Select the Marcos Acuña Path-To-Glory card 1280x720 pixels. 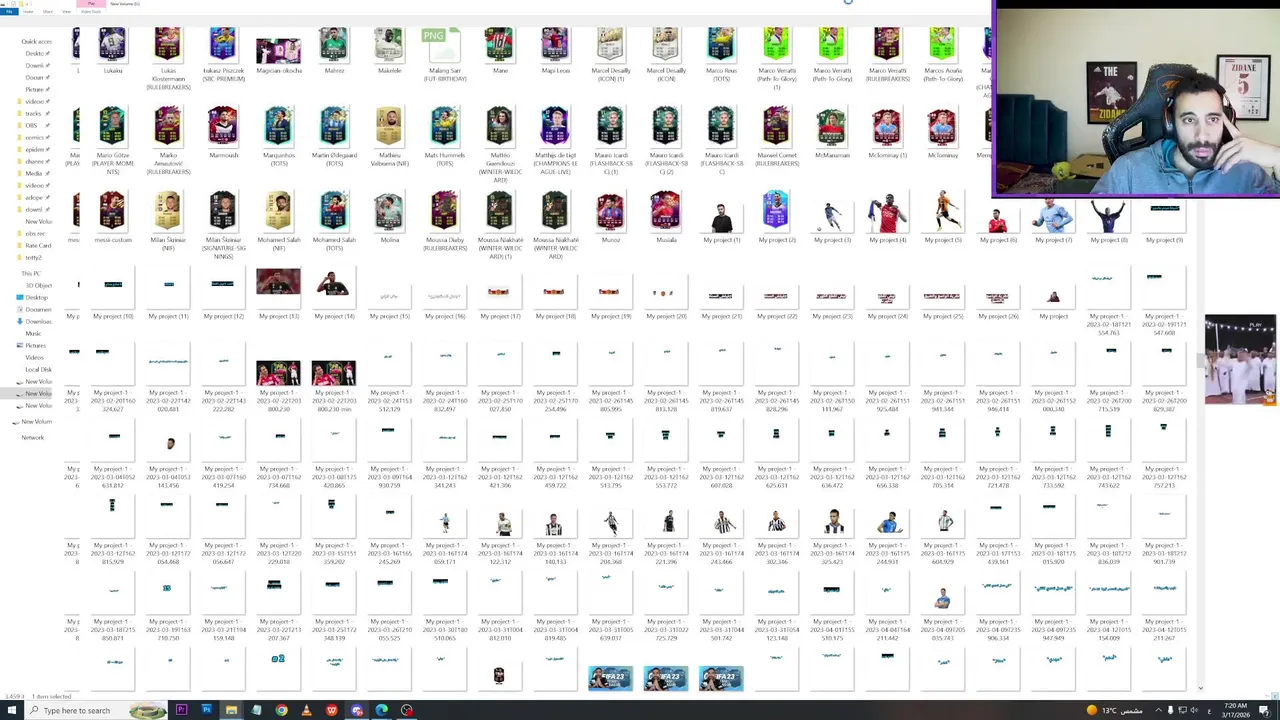942,54
